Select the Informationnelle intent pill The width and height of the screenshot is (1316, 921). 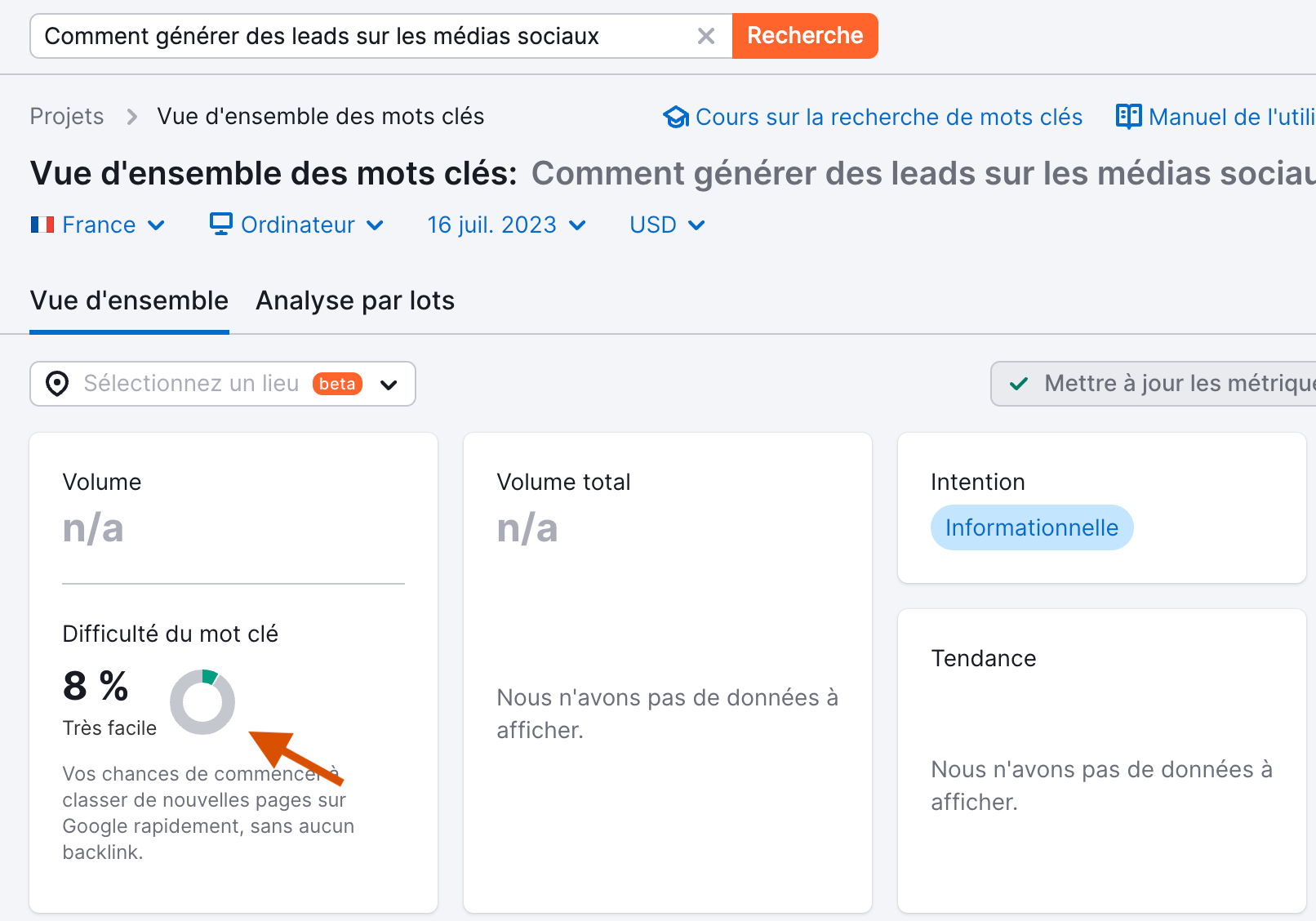tap(1031, 527)
